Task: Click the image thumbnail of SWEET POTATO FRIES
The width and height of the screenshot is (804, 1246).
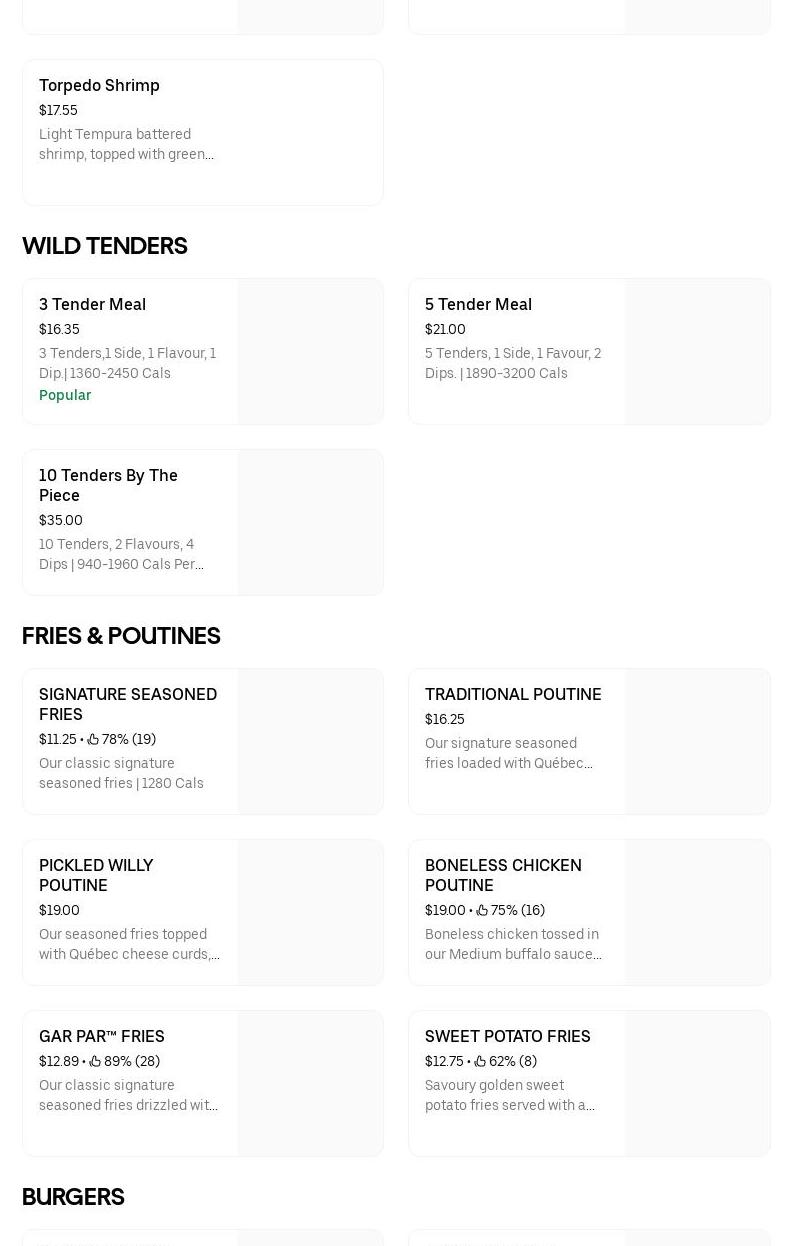Action: 697,1083
